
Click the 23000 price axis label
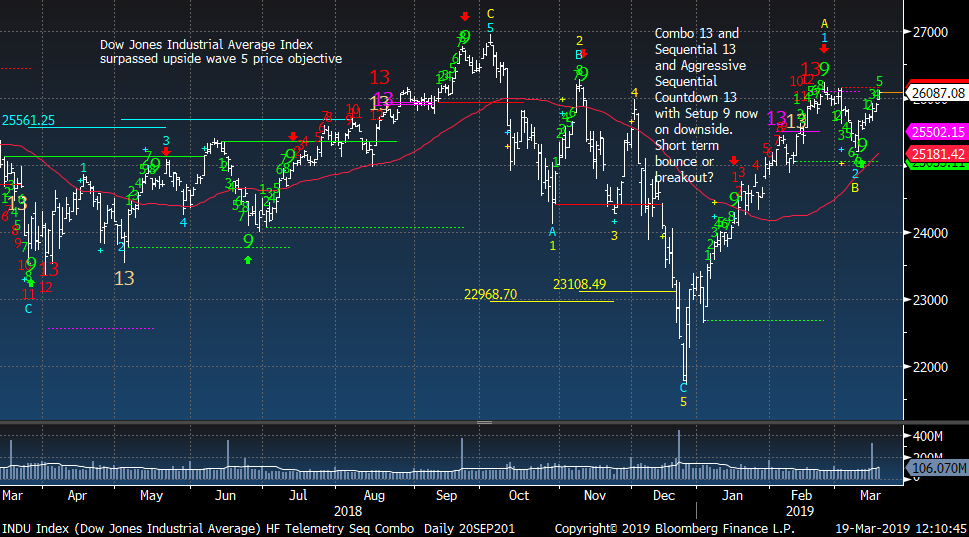(x=930, y=300)
